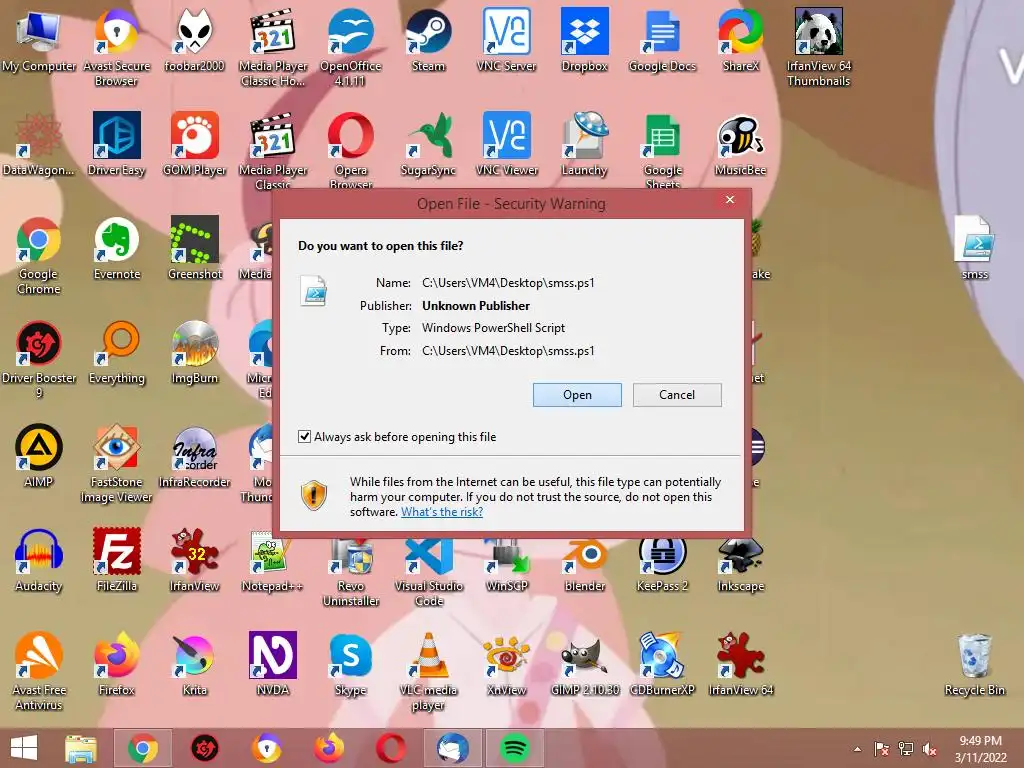Select the AIMP desktop shortcut
The width and height of the screenshot is (1024, 768).
click(x=39, y=456)
